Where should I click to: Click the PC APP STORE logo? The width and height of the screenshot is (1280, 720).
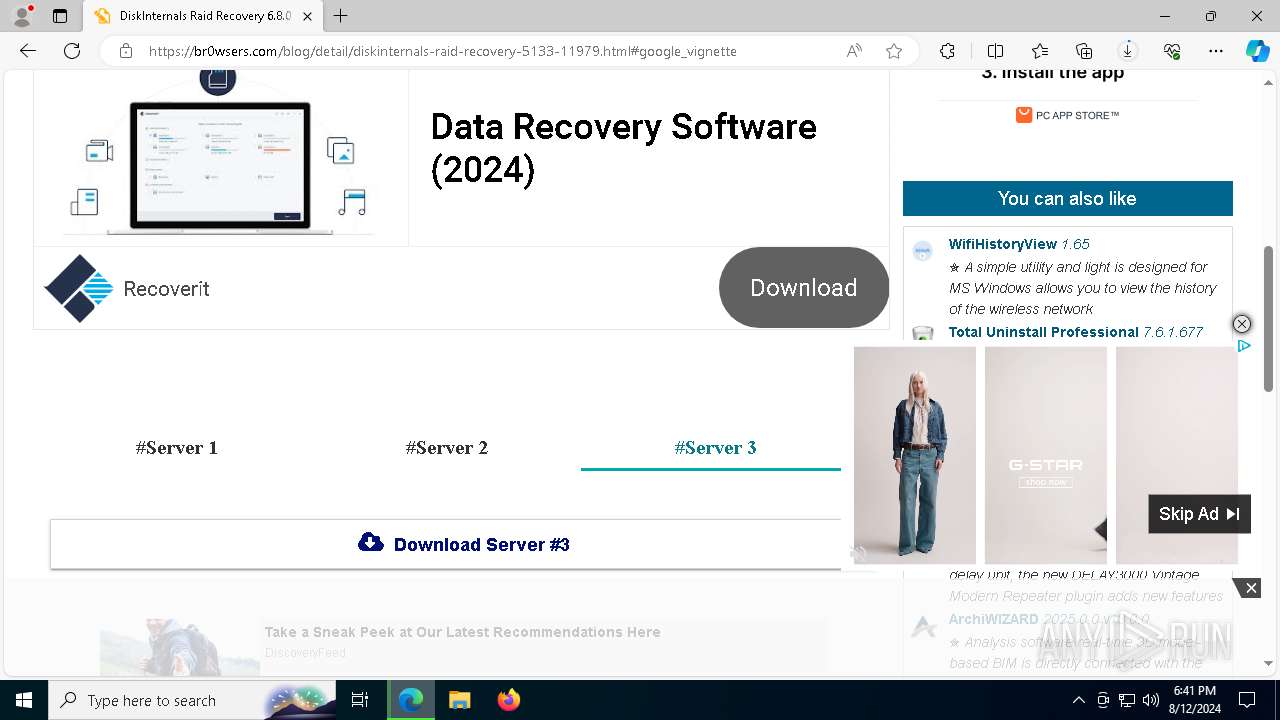1067,115
